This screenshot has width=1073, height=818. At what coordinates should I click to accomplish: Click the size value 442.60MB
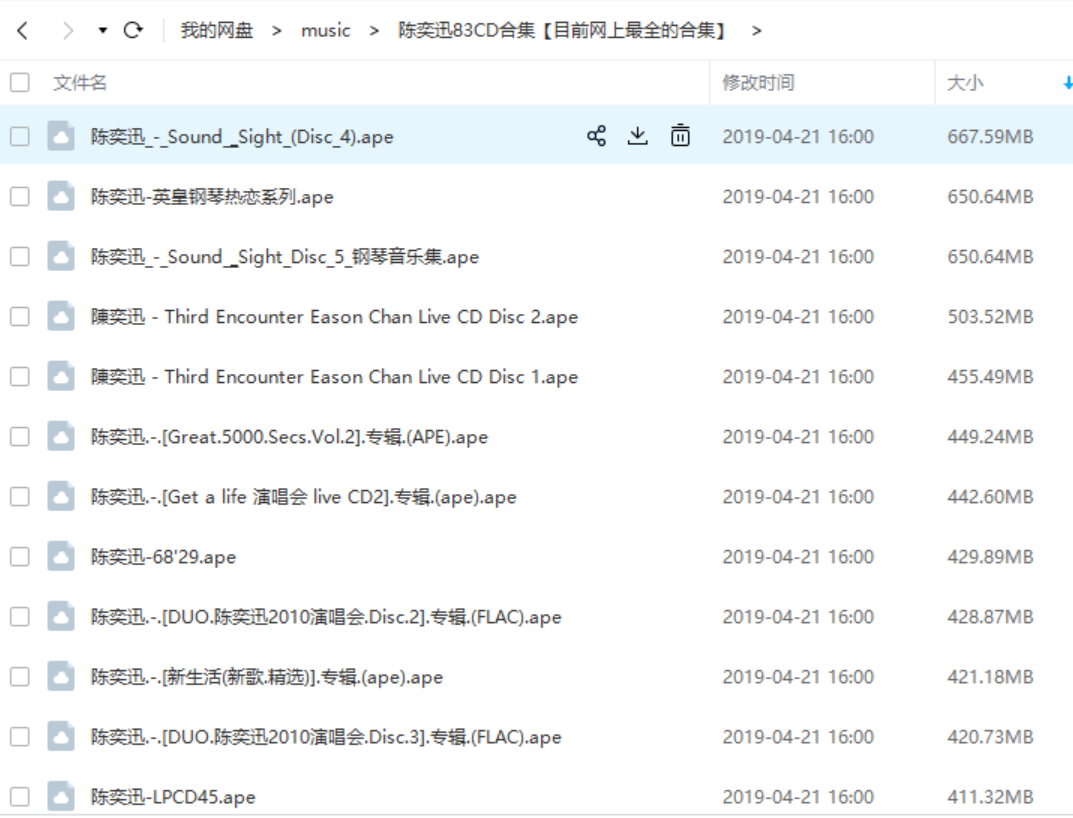tap(990, 496)
